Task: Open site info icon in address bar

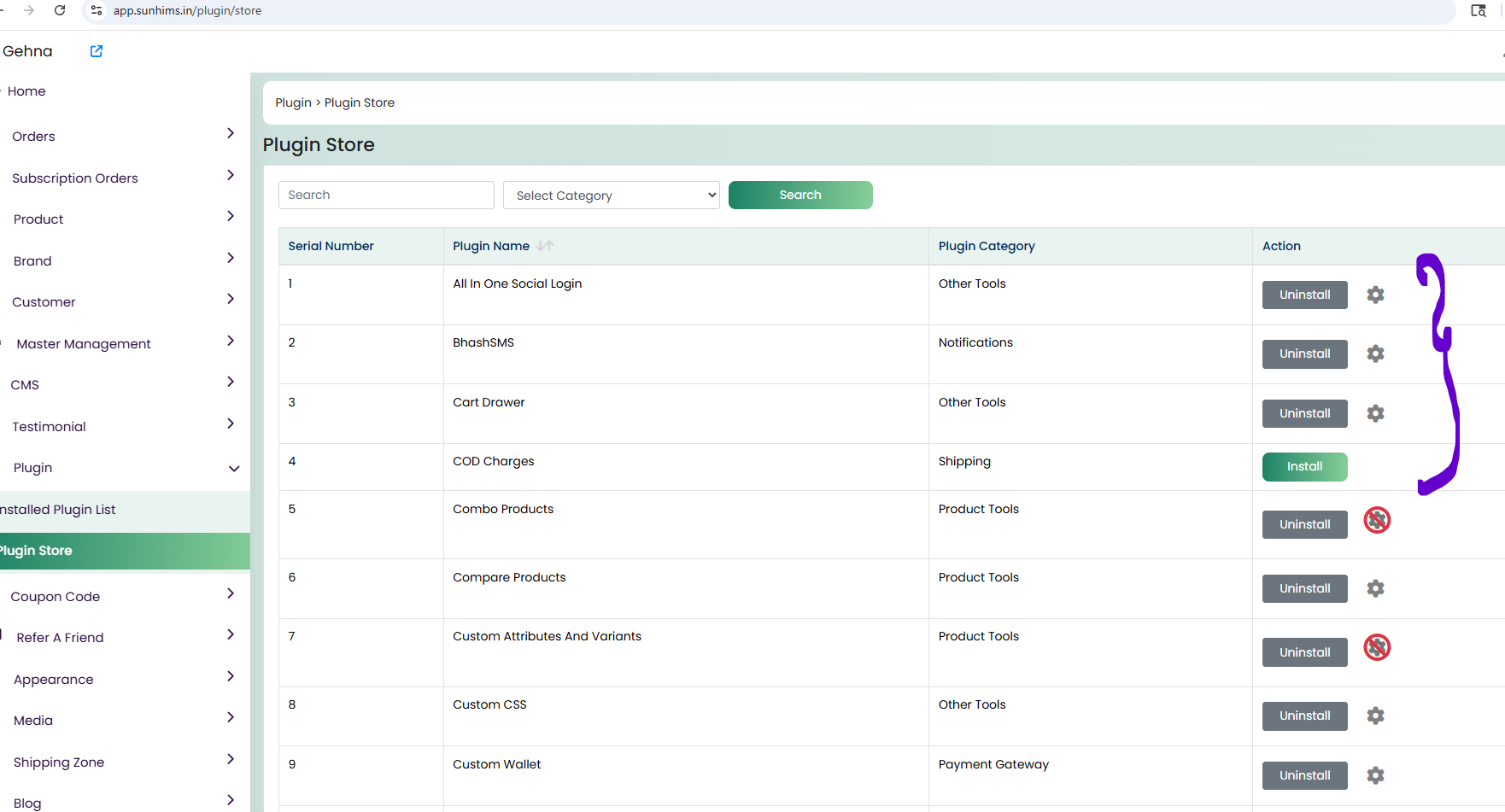Action: 97,10
